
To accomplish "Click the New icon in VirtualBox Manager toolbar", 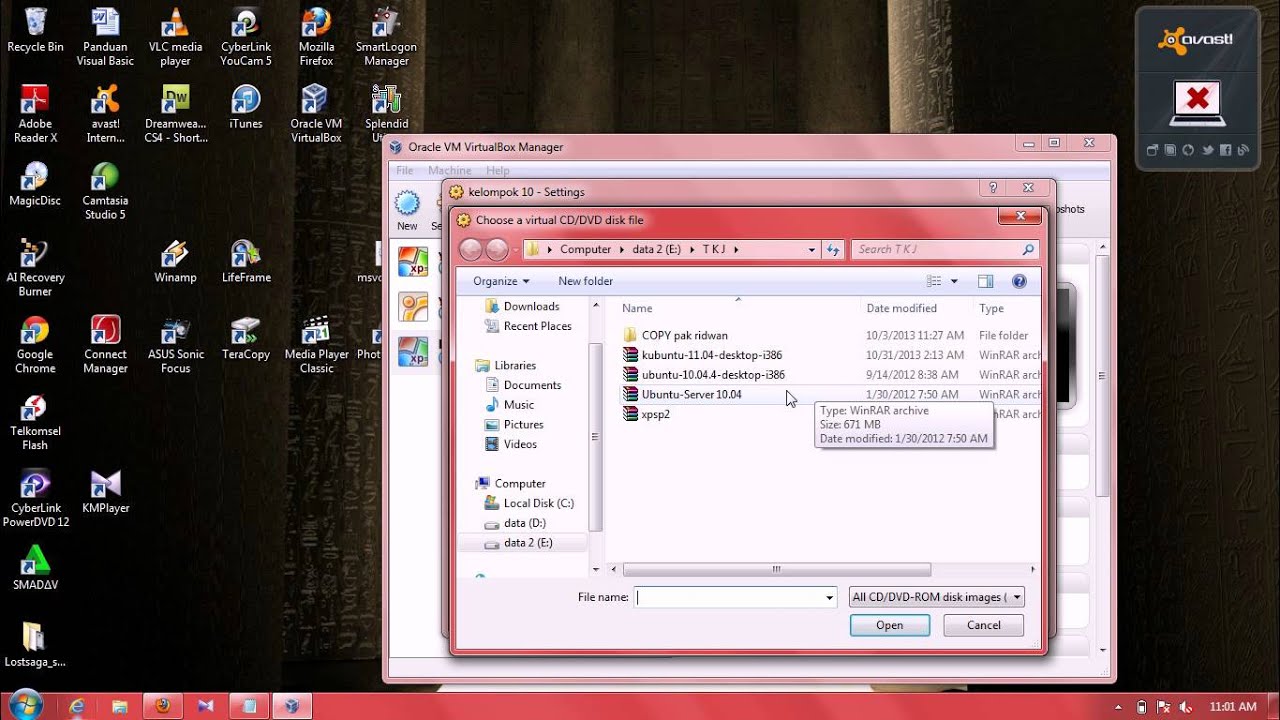I will pos(407,211).
